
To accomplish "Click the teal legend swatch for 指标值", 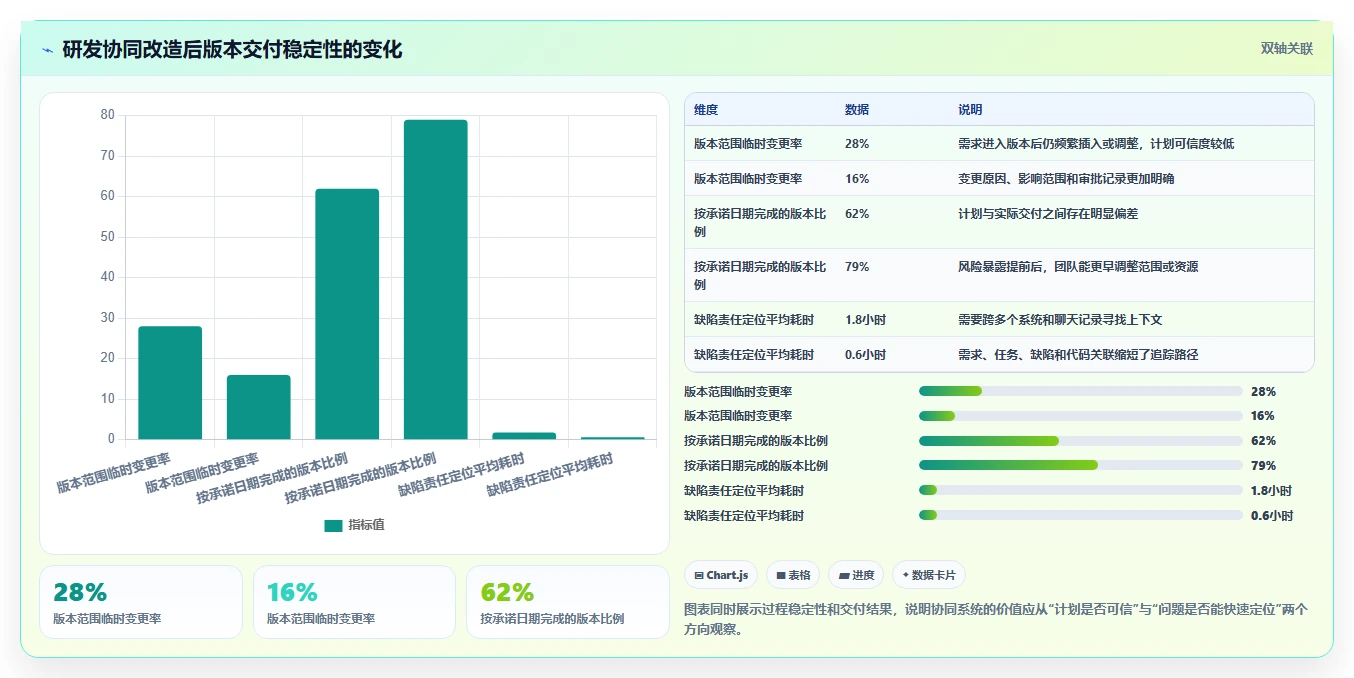I will point(333,525).
